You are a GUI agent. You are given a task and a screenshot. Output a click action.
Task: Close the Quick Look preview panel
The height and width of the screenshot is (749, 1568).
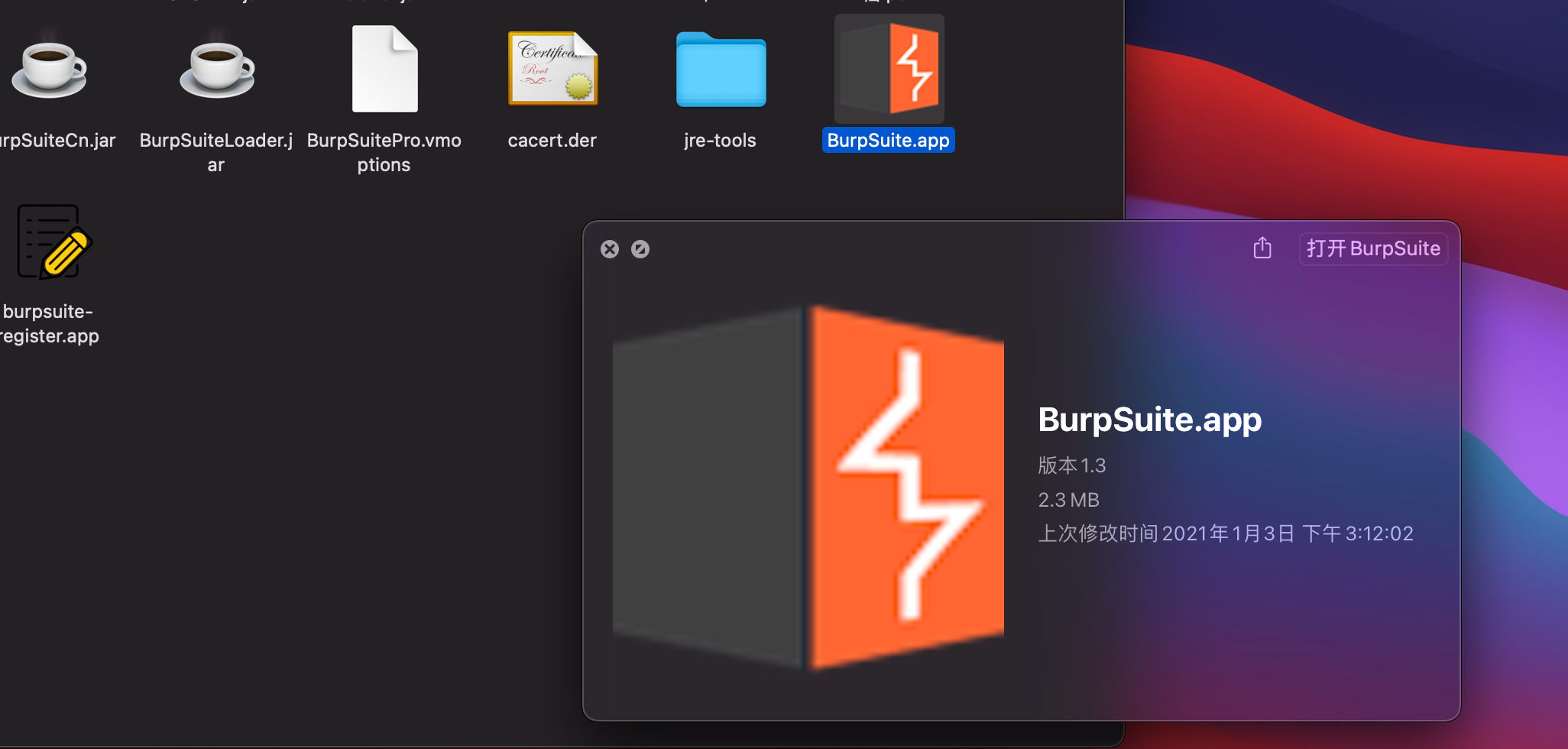(609, 249)
